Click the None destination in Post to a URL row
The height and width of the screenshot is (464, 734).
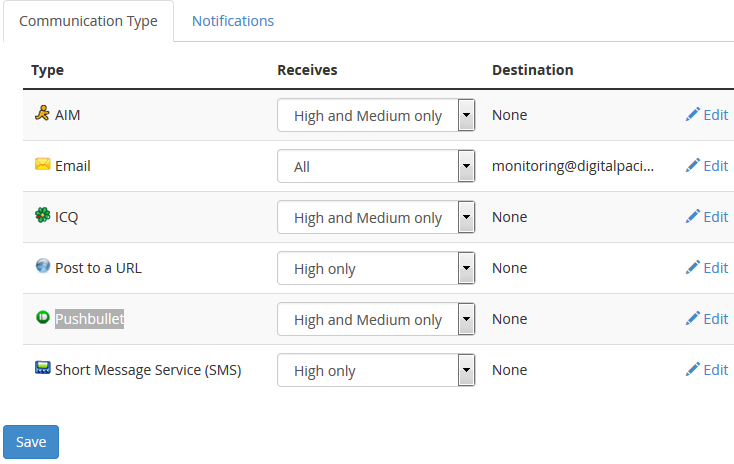(509, 268)
